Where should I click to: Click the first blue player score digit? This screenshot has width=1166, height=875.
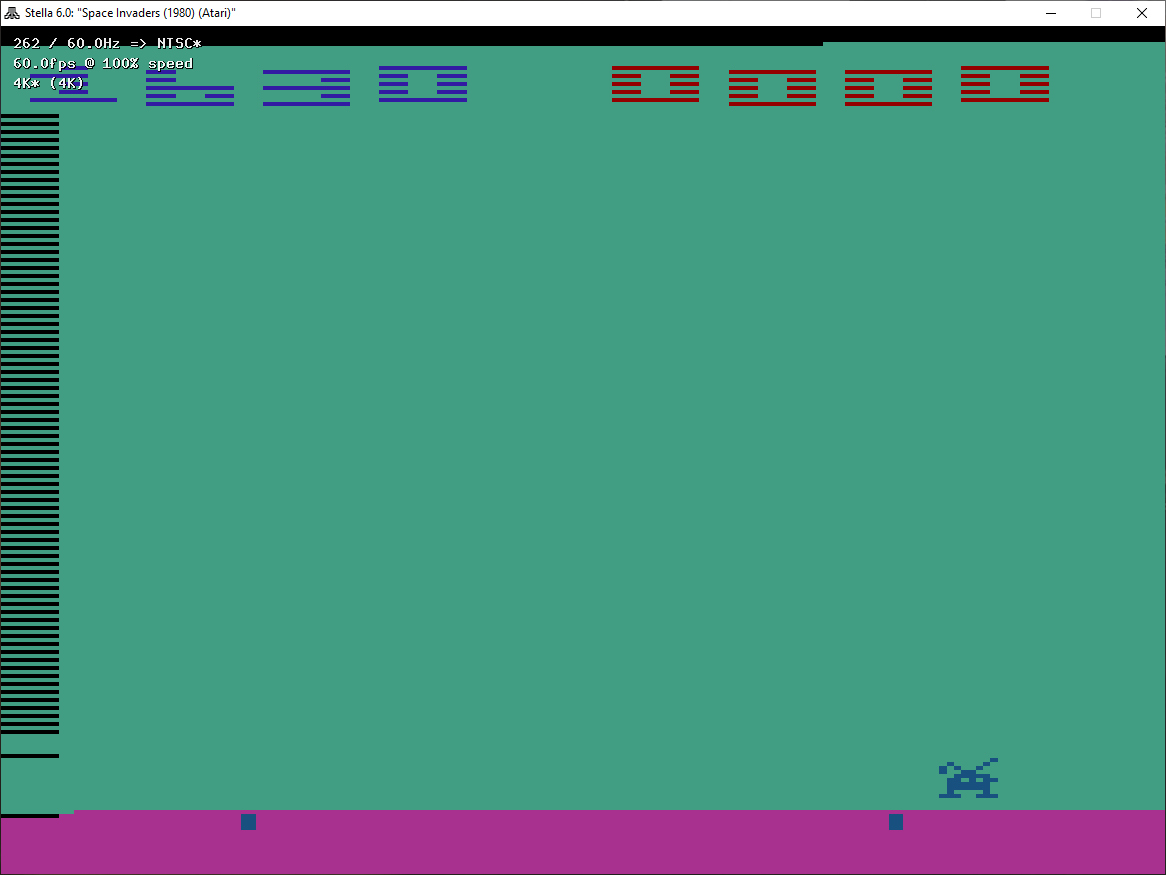coord(73,85)
